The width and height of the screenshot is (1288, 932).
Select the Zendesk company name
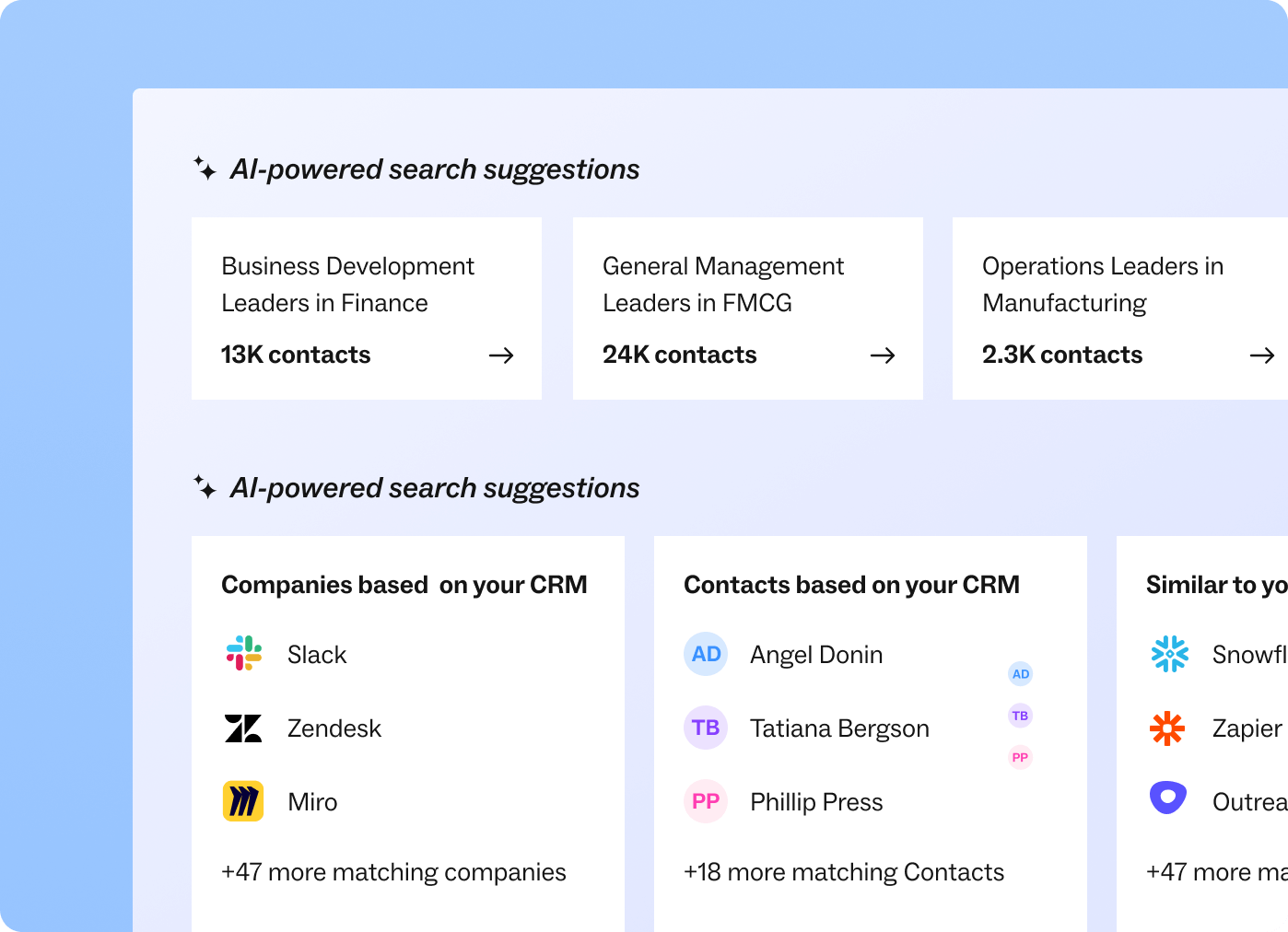pos(334,728)
